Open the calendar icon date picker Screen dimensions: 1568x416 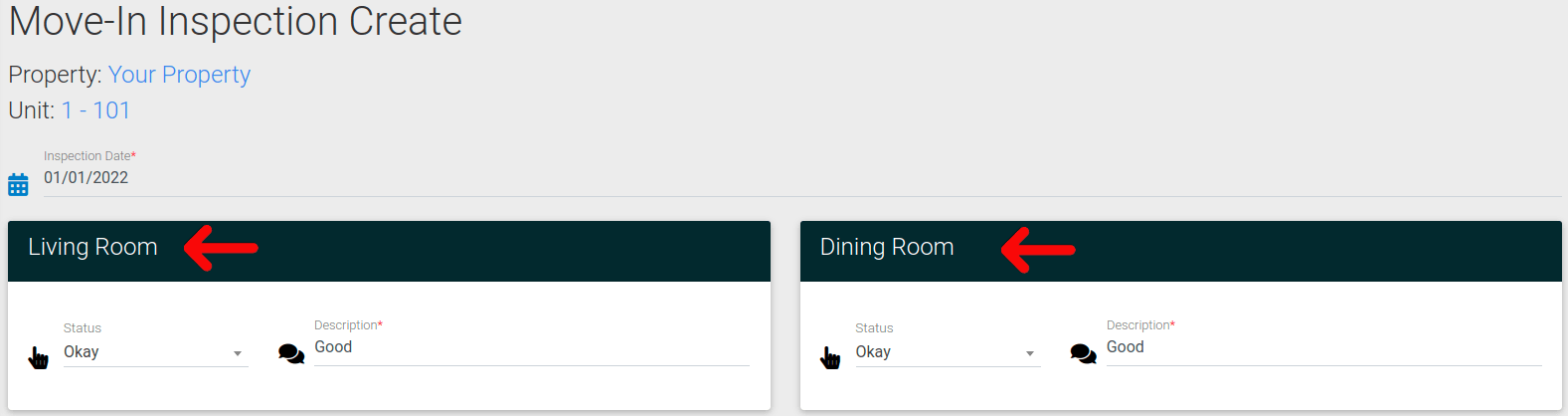coord(18,184)
